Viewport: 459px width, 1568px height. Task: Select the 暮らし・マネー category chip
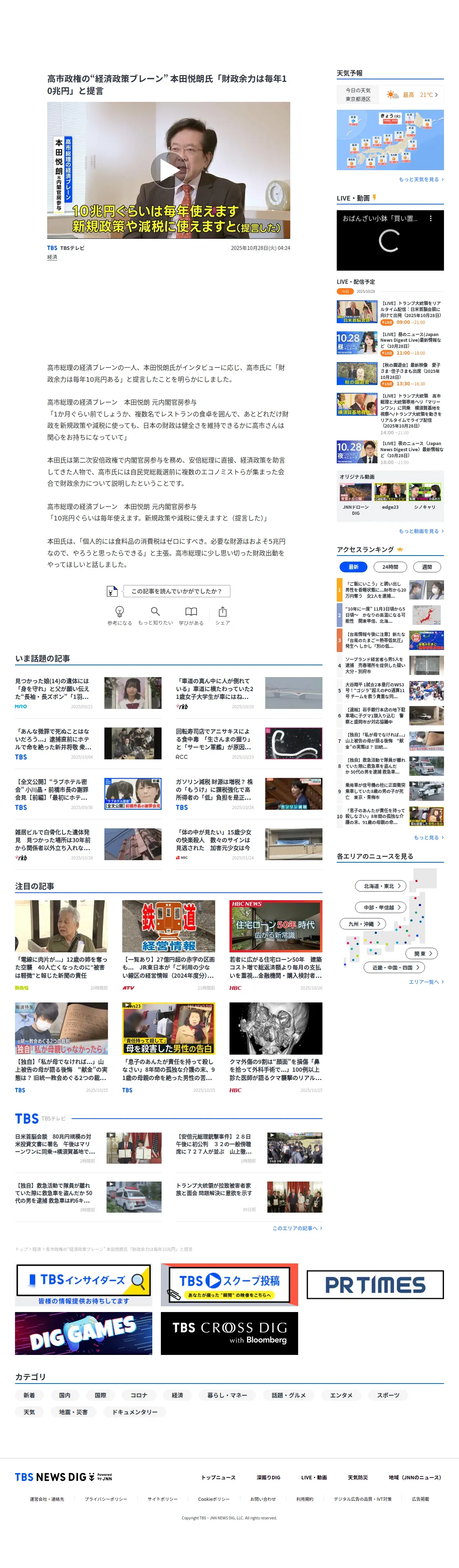coord(227,1395)
